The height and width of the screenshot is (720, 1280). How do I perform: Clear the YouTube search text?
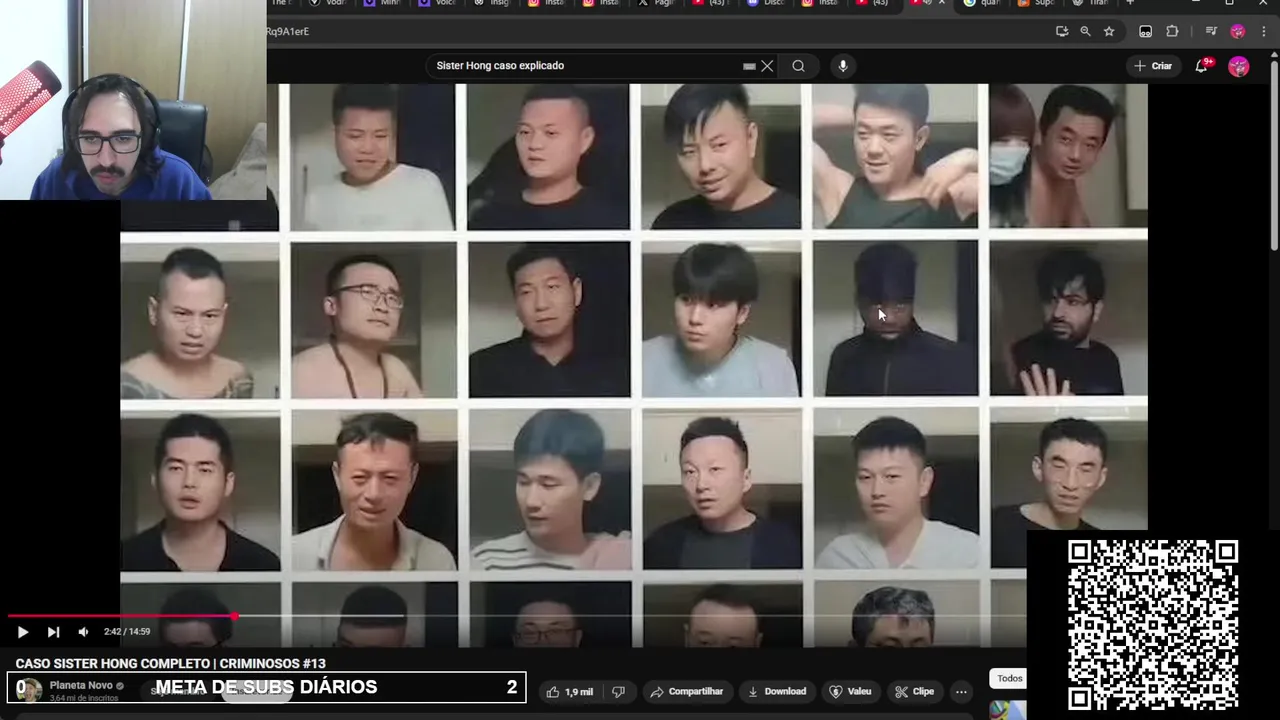(767, 66)
